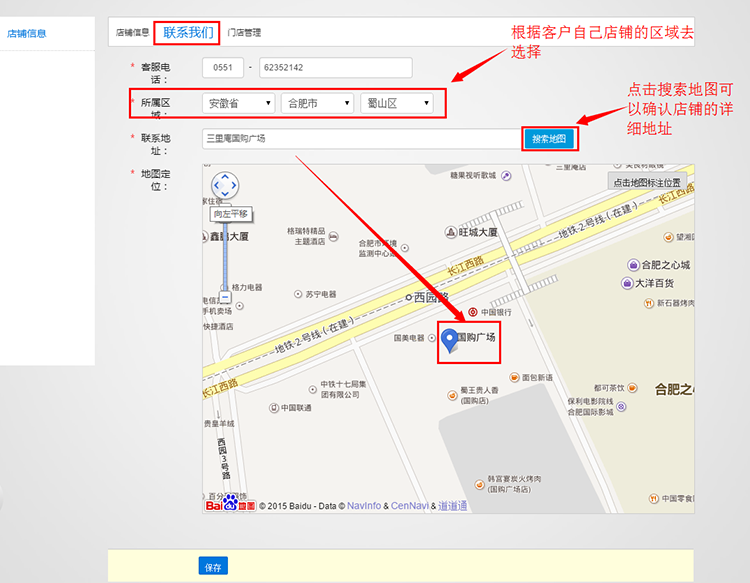Click the 合肥之心城 shopping icon on map
This screenshot has height=583, width=750.
point(633,265)
